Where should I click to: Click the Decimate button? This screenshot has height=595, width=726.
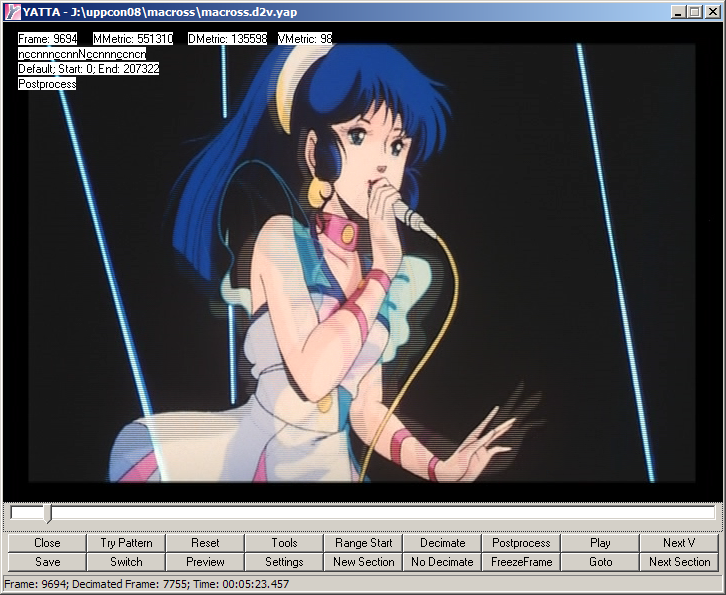tap(442, 543)
